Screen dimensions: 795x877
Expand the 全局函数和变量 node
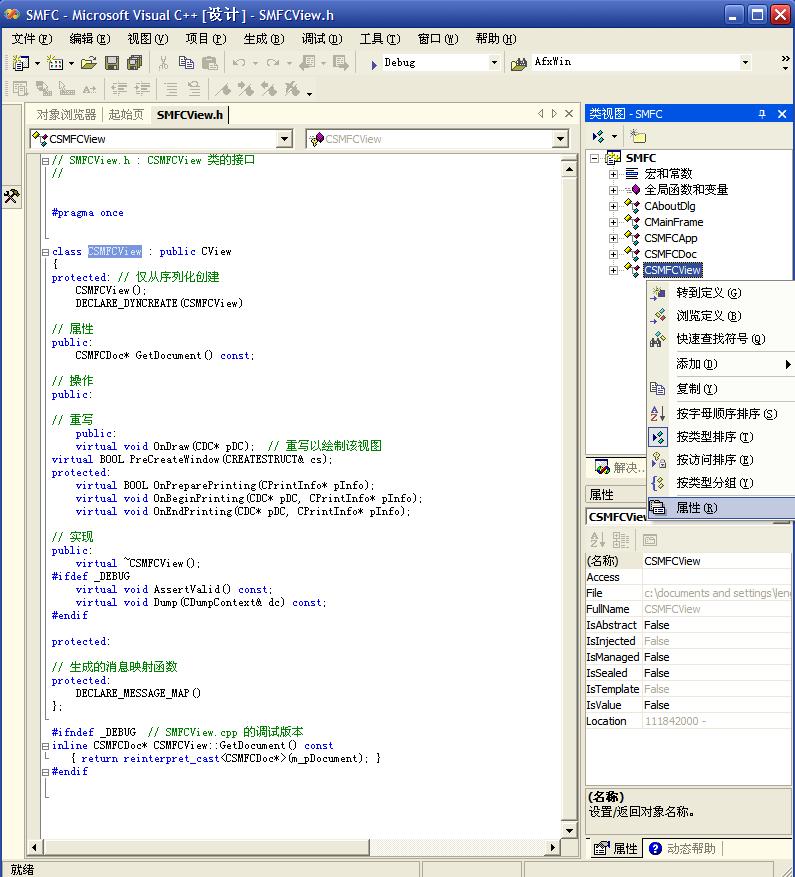point(614,190)
